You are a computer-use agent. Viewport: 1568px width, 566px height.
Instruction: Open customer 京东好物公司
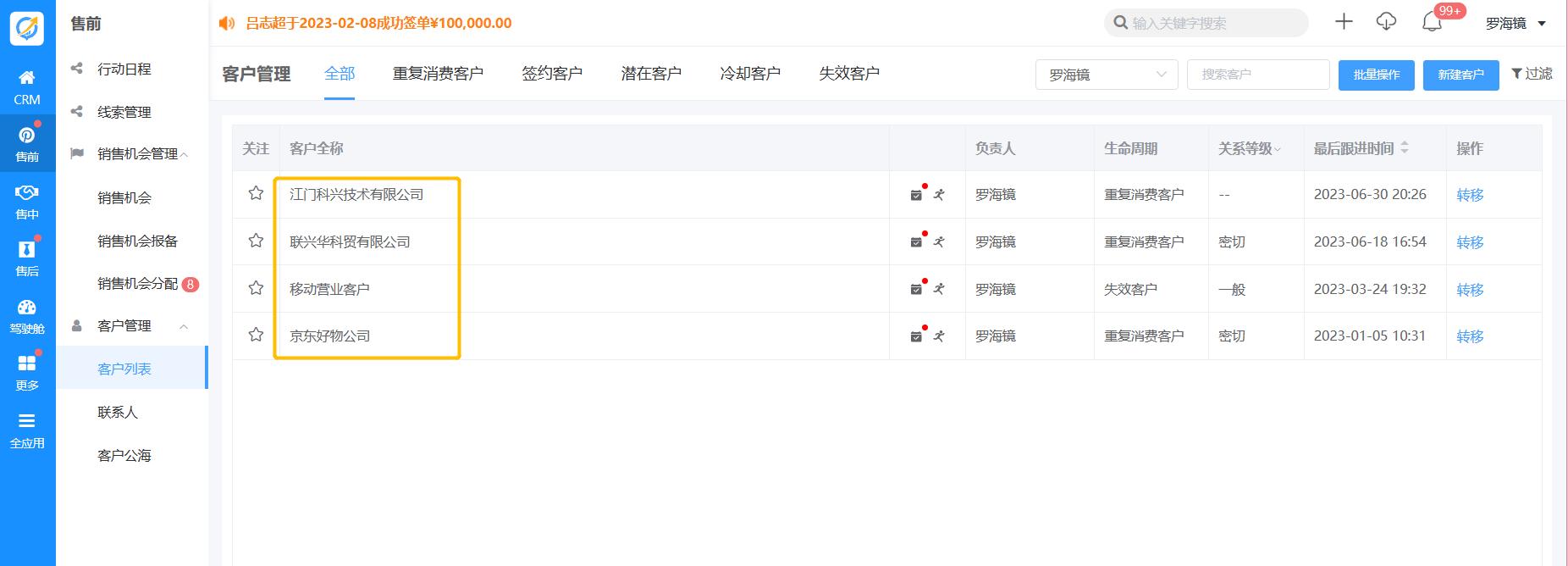coord(329,336)
